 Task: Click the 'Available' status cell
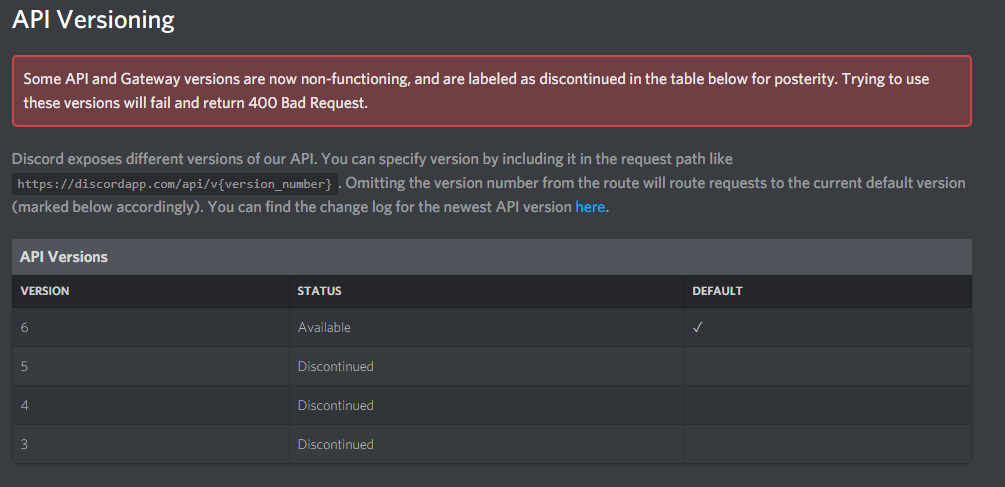(486, 327)
